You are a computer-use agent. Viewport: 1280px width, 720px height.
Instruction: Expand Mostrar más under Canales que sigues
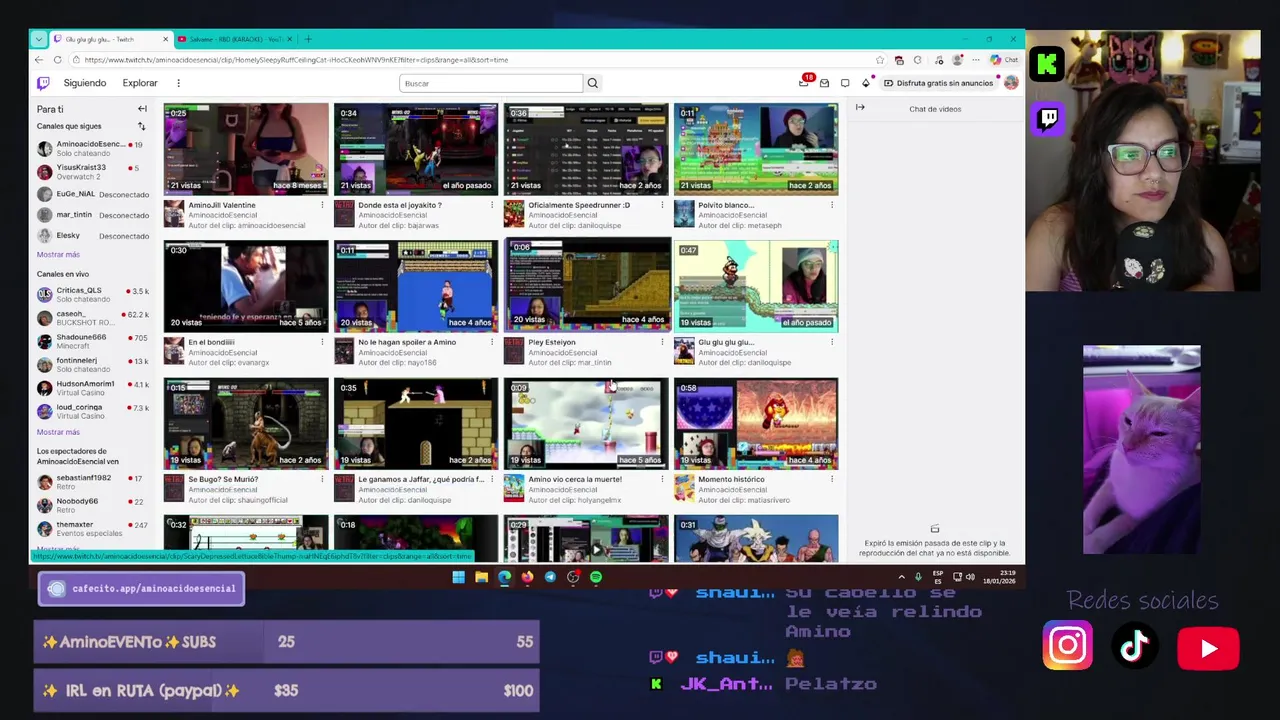58,255
